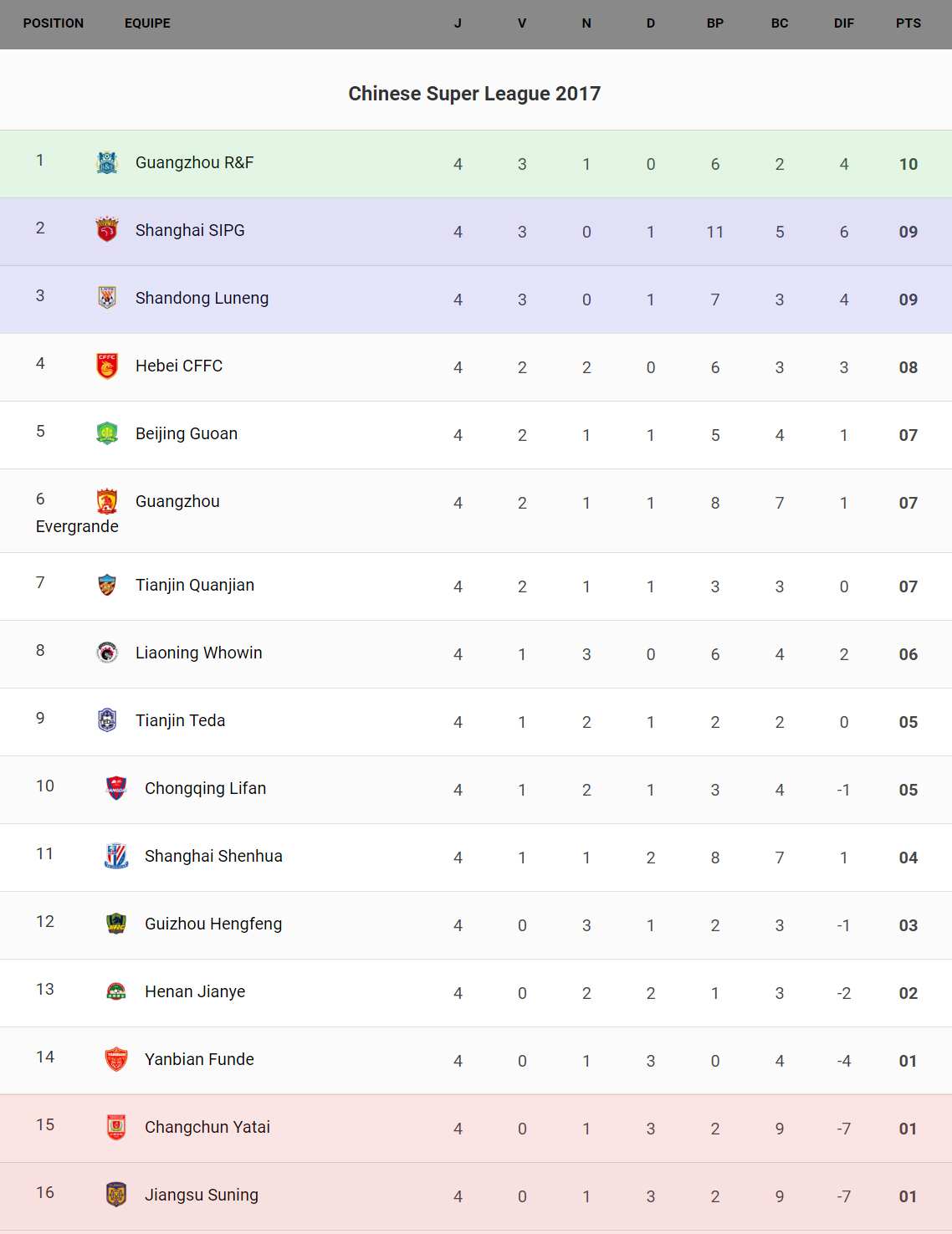Click the Shandong Luneng team crest
The width and height of the screenshot is (952, 1234).
click(107, 297)
